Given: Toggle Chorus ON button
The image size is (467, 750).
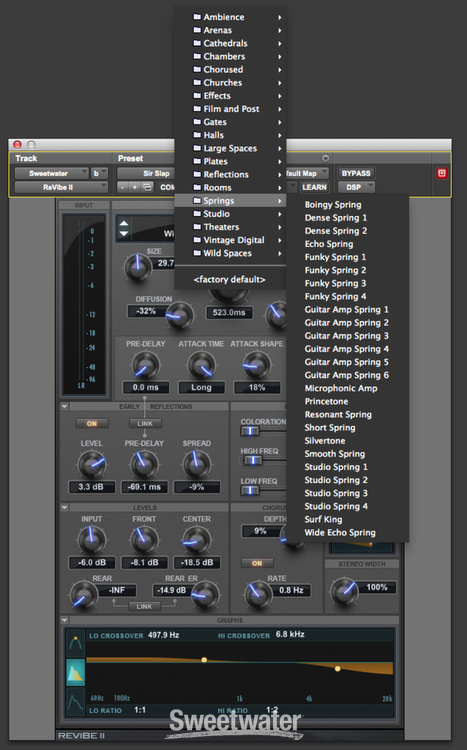Looking at the screenshot, I should [257, 563].
